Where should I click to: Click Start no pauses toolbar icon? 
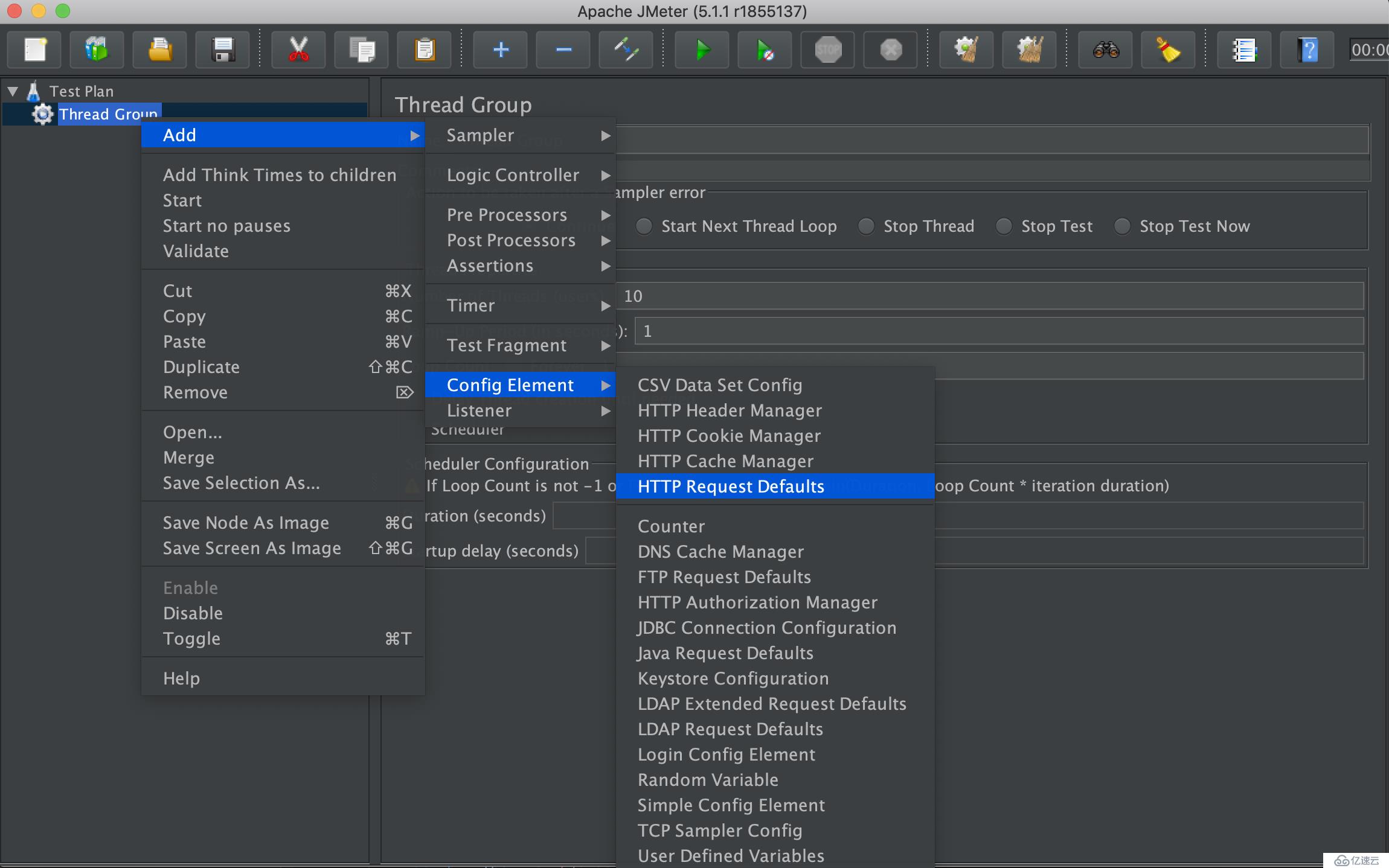765,49
